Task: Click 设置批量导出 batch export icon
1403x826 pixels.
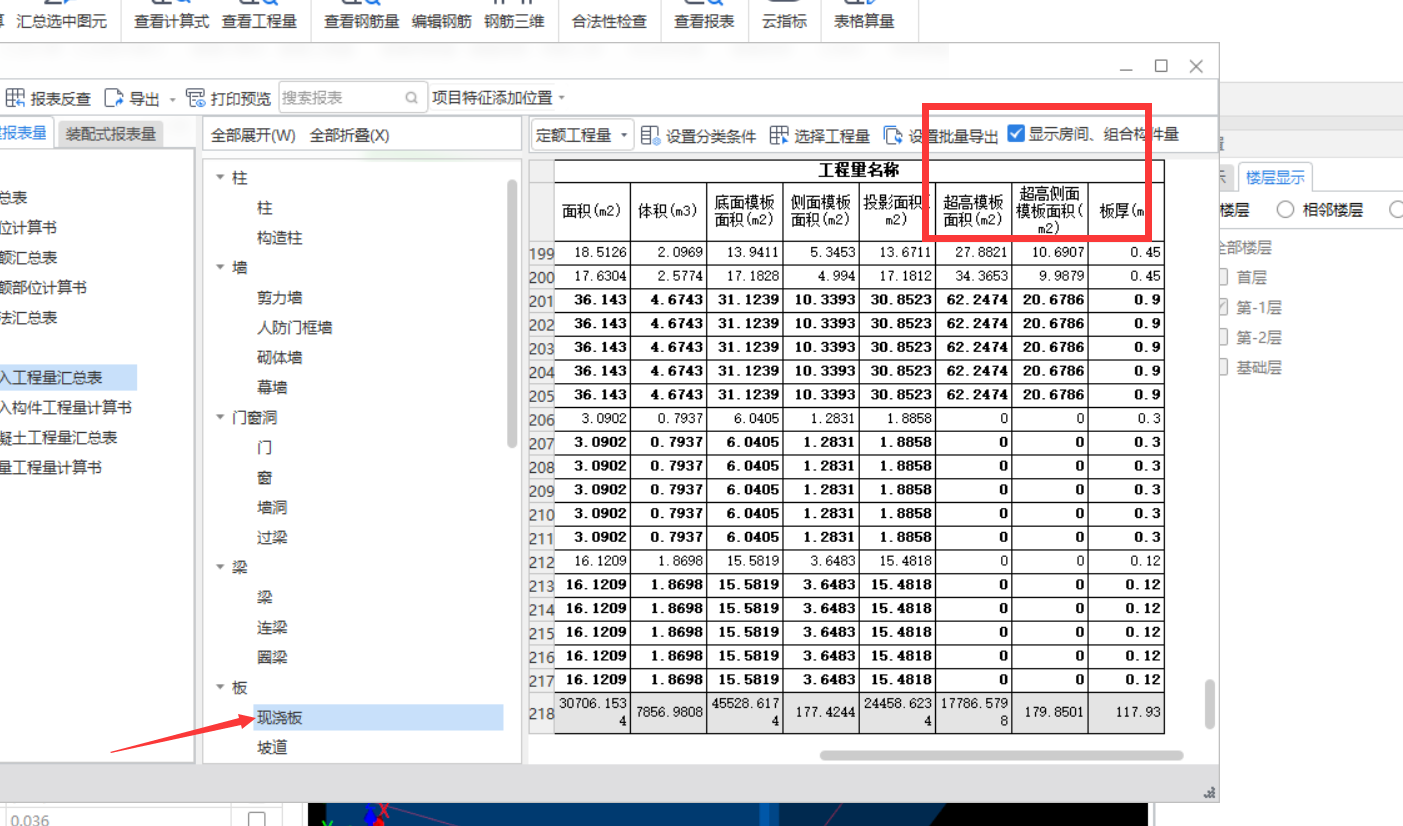Action: point(893,135)
